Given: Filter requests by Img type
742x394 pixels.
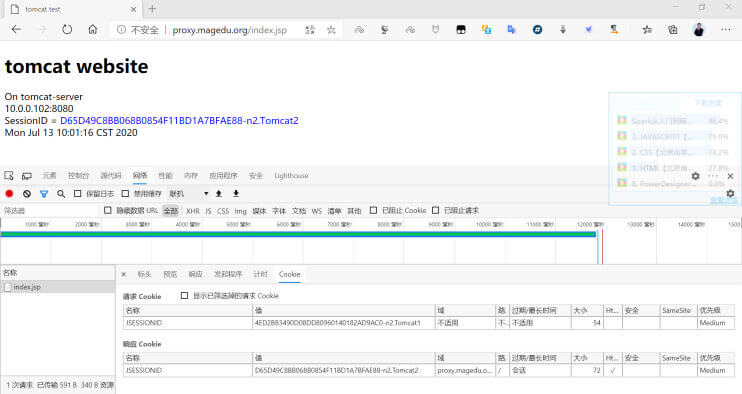Looking at the screenshot, I should pyautogui.click(x=240, y=211).
